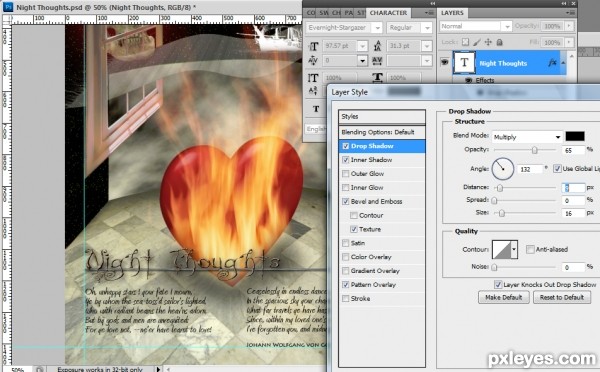The height and width of the screenshot is (372, 600).
Task: Click the leading icon in Character panel
Action: coord(377,46)
